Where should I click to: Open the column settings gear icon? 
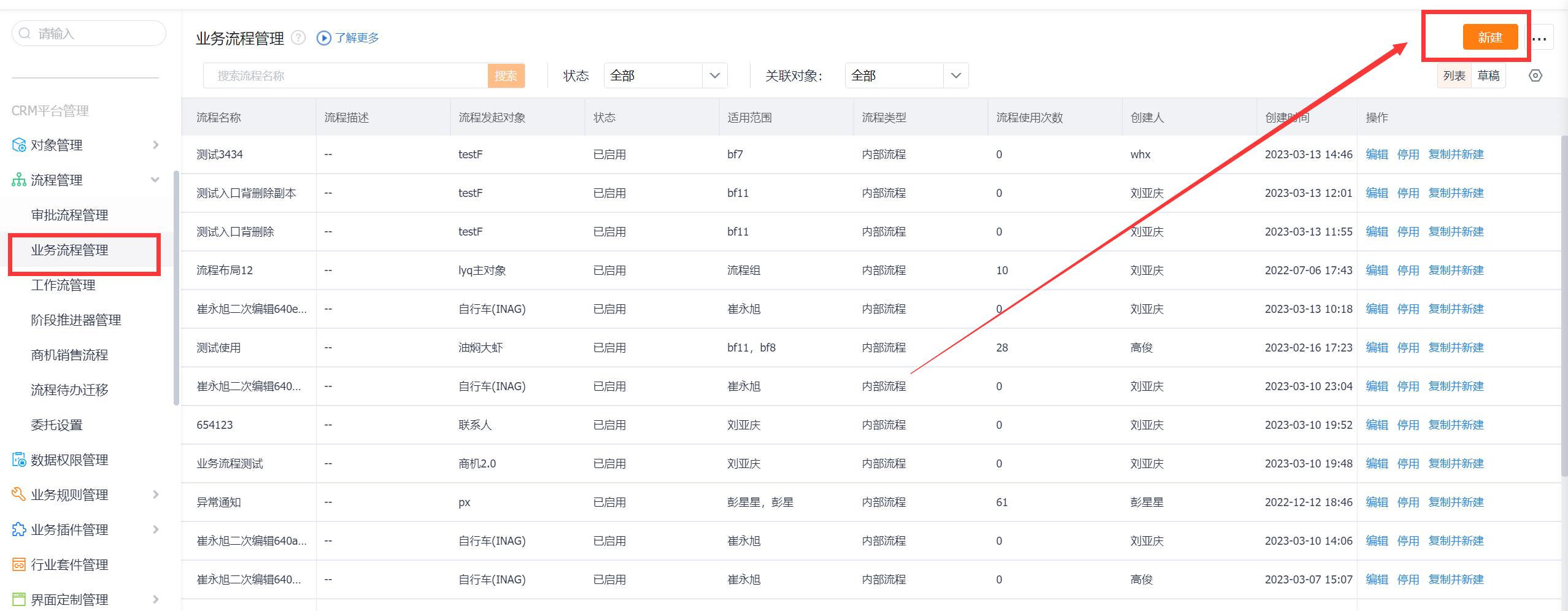pos(1535,75)
